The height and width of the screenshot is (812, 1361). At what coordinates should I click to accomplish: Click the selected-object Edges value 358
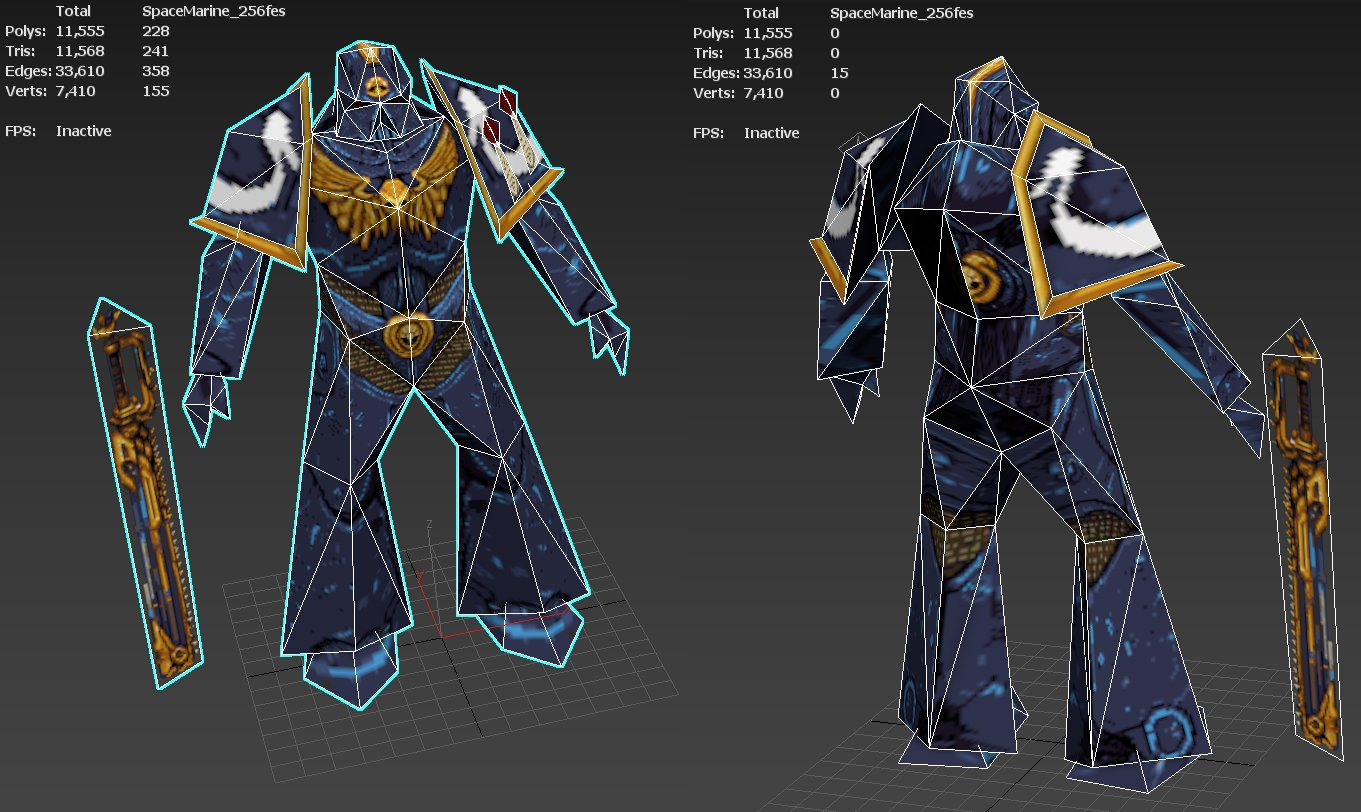point(156,71)
